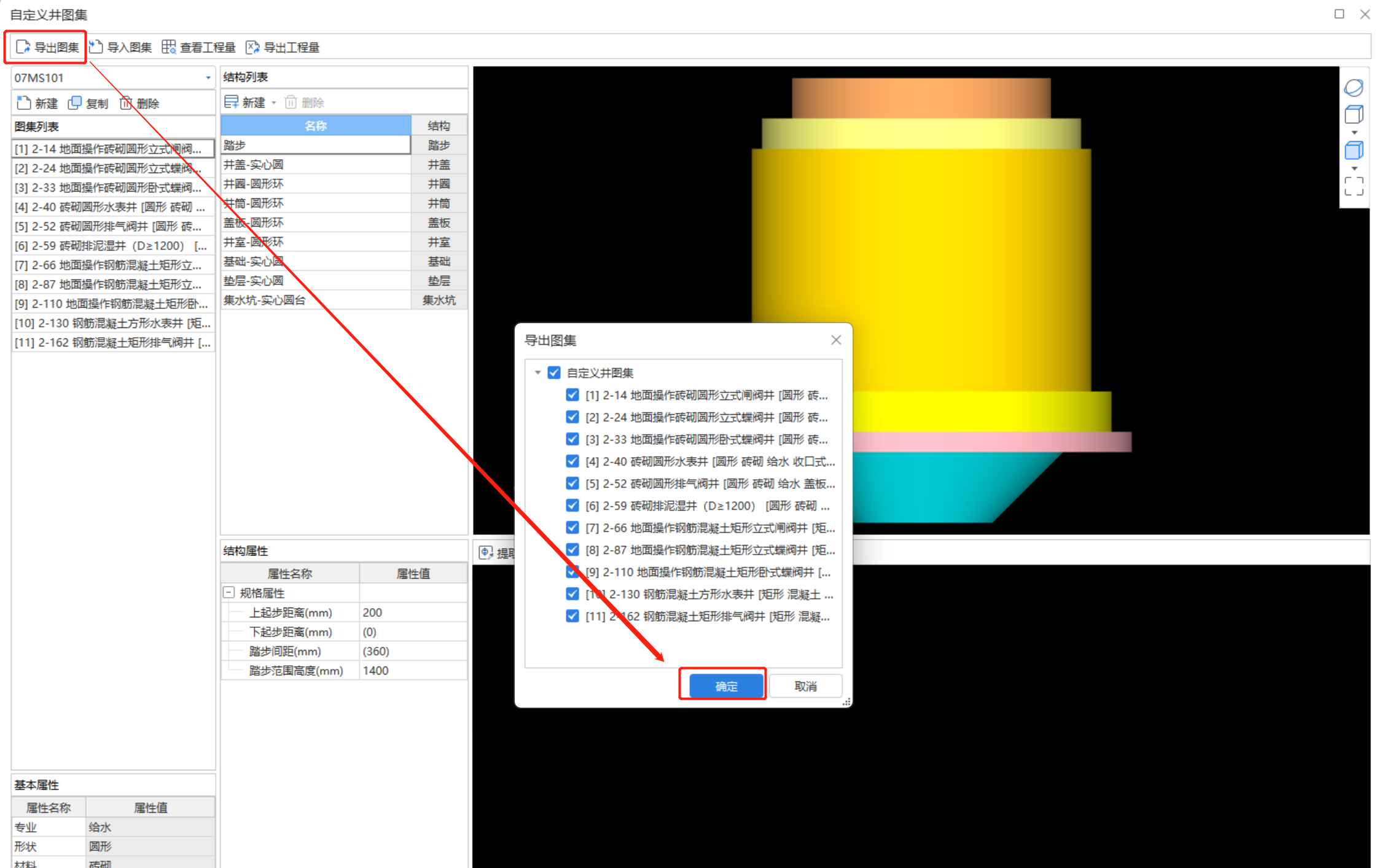Image resolution: width=1379 pixels, height=868 pixels.
Task: Open the 07MS101 atlas dropdown
Action: [208, 78]
